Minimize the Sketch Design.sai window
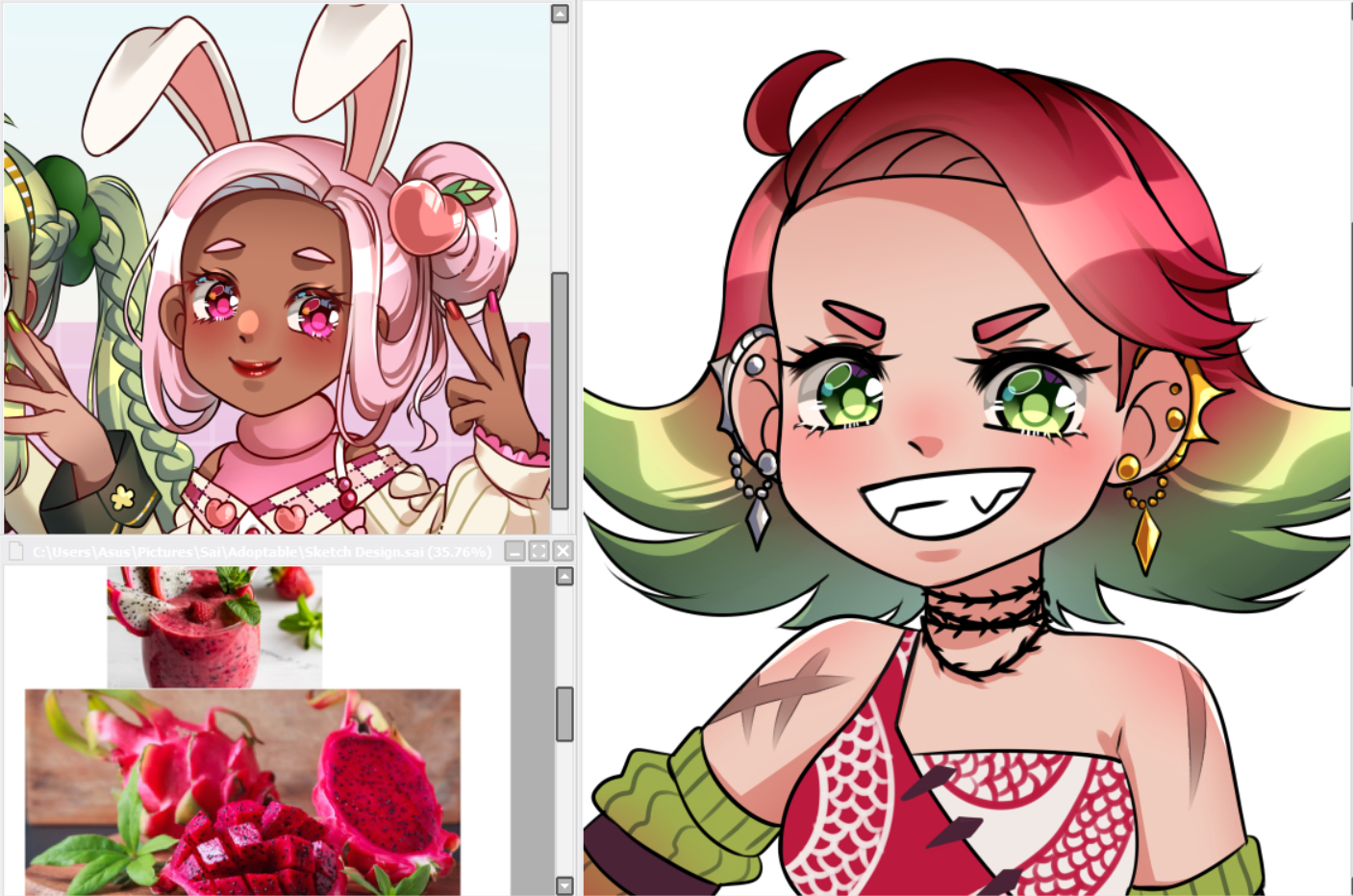The width and height of the screenshot is (1353, 896). tap(514, 551)
